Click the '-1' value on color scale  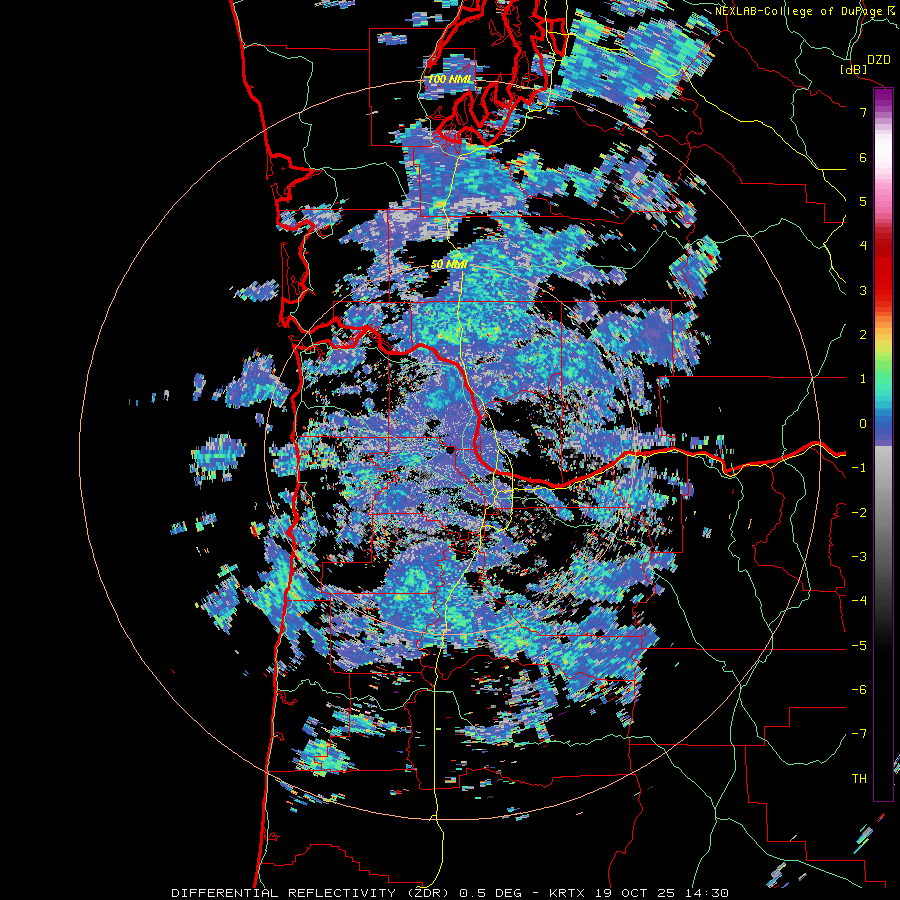pyautogui.click(x=859, y=468)
